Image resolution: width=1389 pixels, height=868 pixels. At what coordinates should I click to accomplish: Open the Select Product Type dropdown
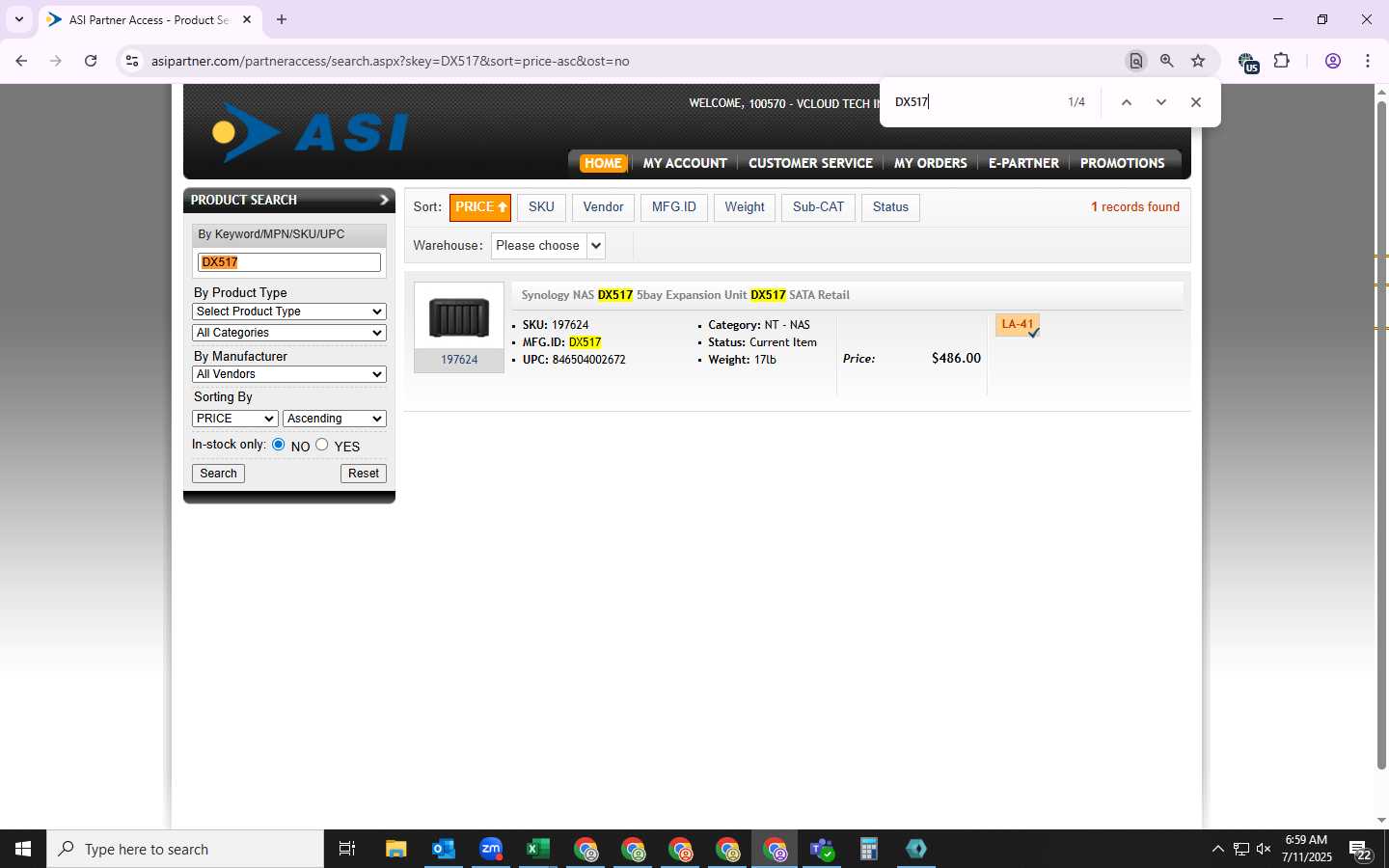[x=289, y=312]
